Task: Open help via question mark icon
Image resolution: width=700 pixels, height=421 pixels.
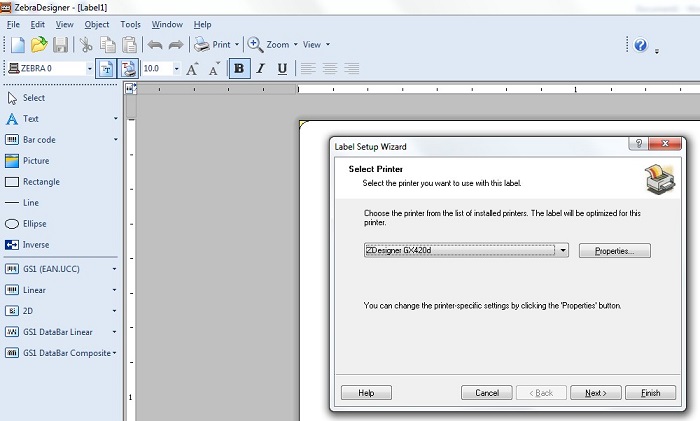Action: pyautogui.click(x=641, y=45)
